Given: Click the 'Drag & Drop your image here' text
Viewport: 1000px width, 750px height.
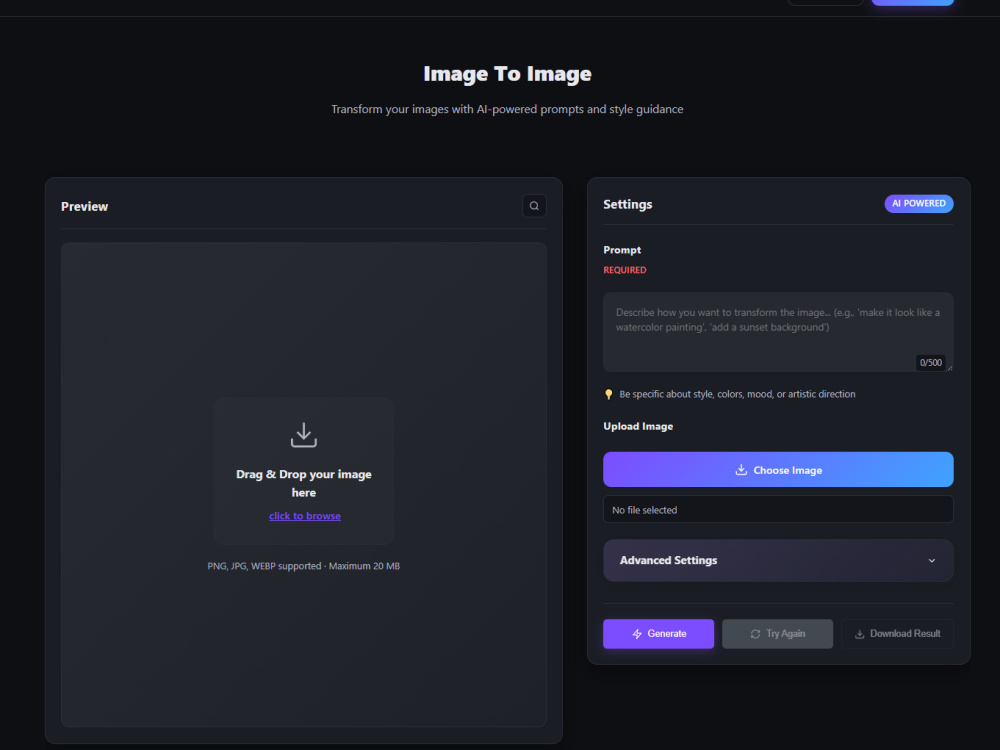Looking at the screenshot, I should (304, 483).
